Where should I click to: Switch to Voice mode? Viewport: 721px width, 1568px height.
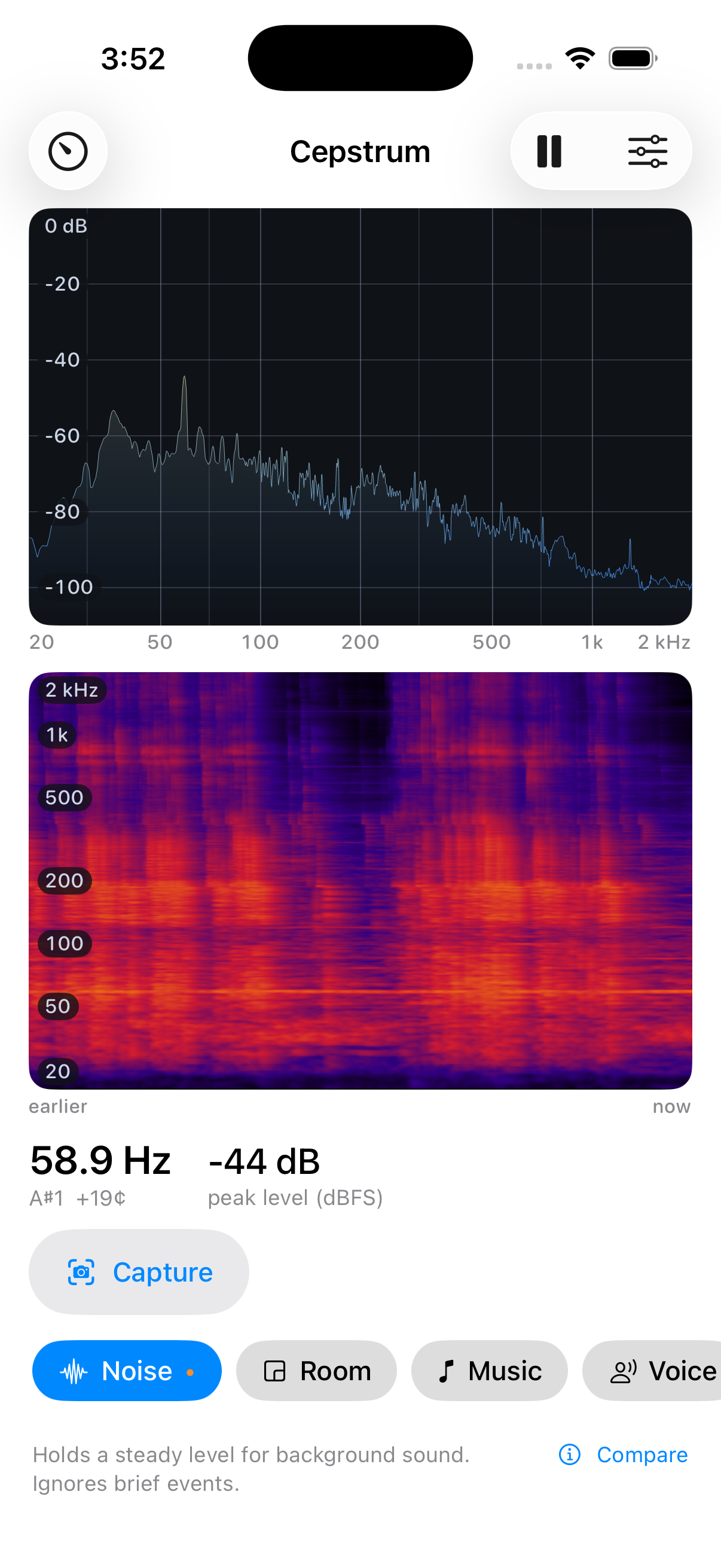tap(652, 1371)
